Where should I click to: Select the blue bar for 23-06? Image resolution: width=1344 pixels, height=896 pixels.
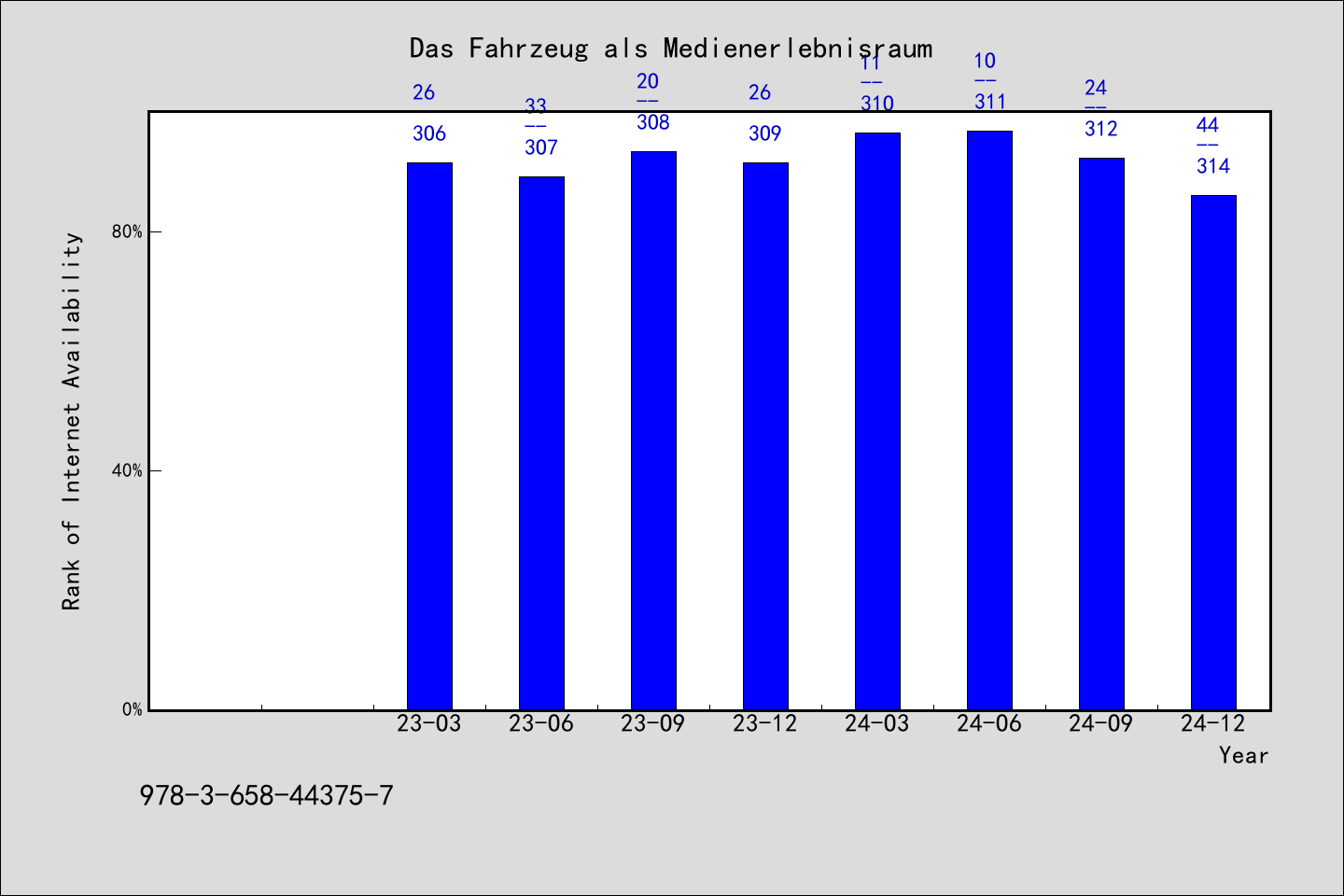point(541,443)
